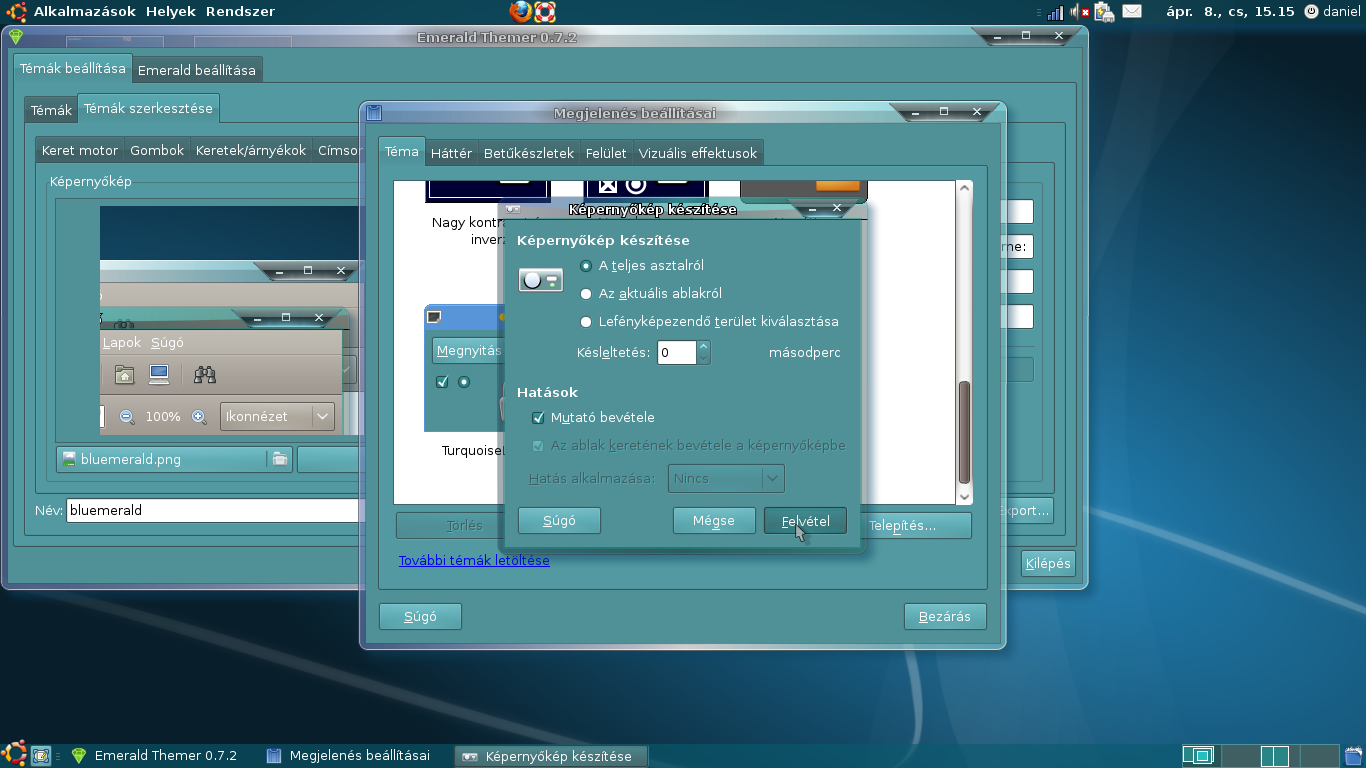Open the Alkalmazások menu

pyautogui.click(x=84, y=12)
